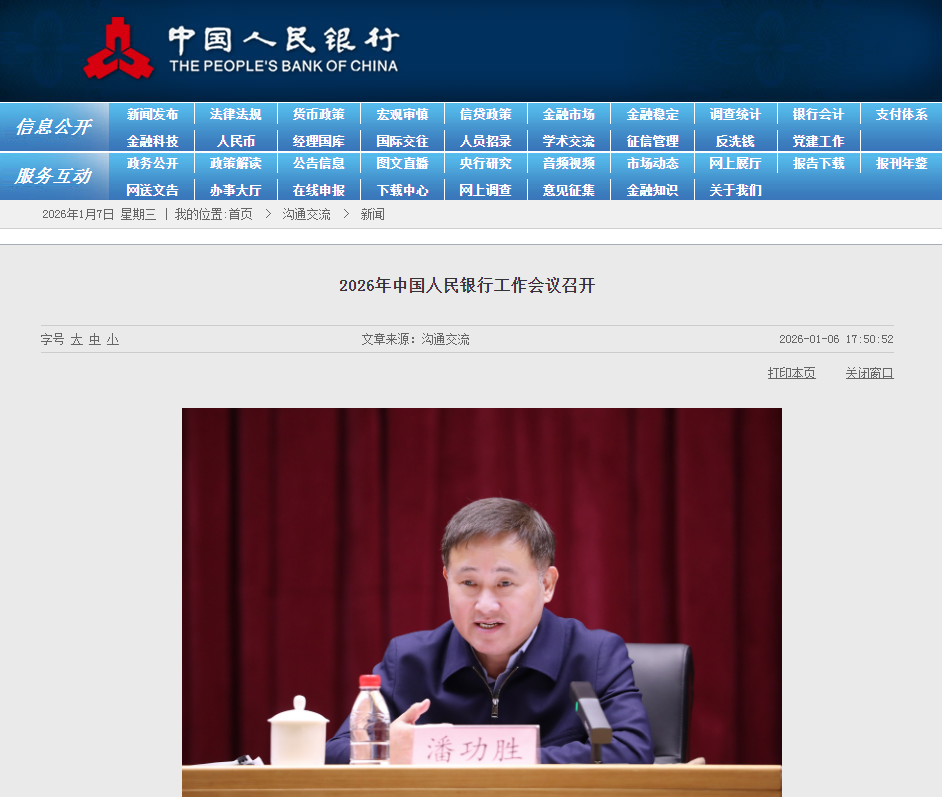Screen dimensions: 942x797
Task: Print this page via 打印本页
Action: [790, 372]
